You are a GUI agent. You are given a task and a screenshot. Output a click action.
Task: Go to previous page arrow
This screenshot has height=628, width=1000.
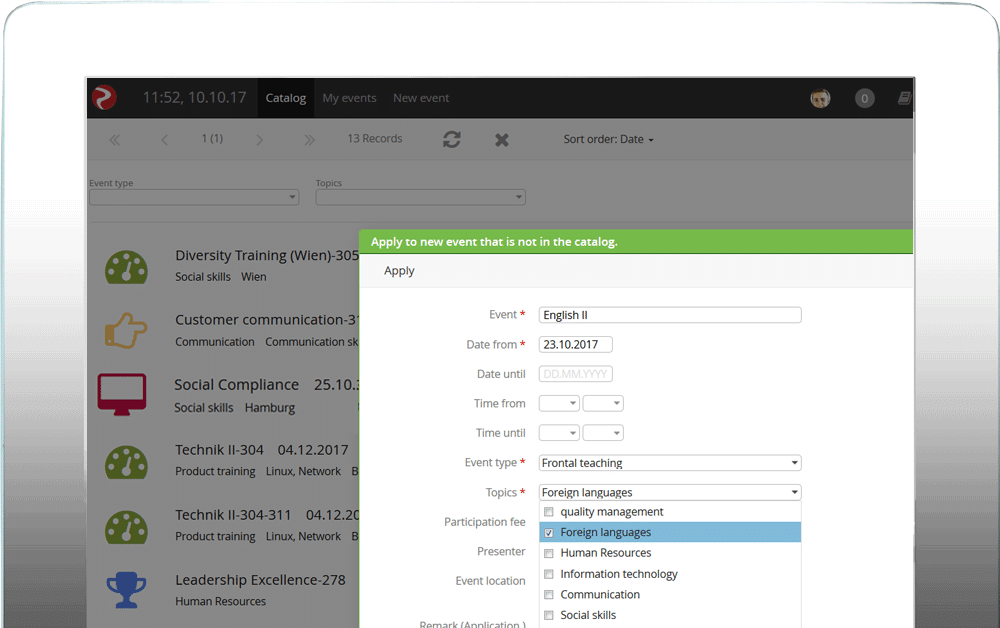[x=165, y=140]
